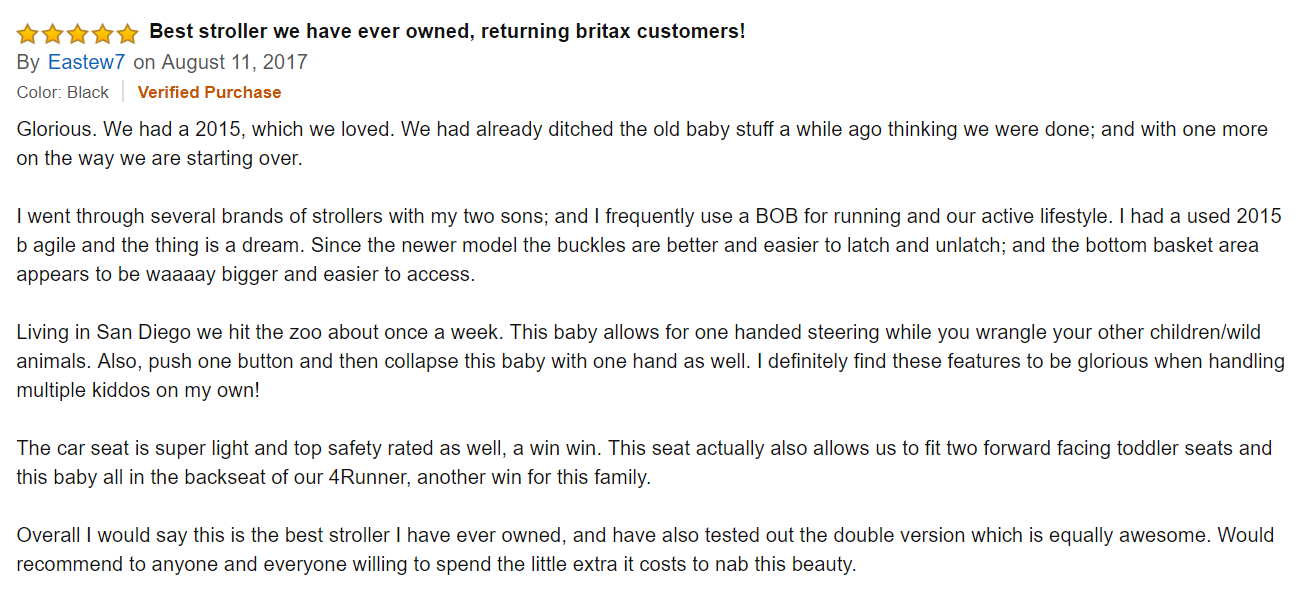The height and width of the screenshot is (596, 1295).
Task: Click the word '4Runner' in the review
Action: [x=368, y=477]
